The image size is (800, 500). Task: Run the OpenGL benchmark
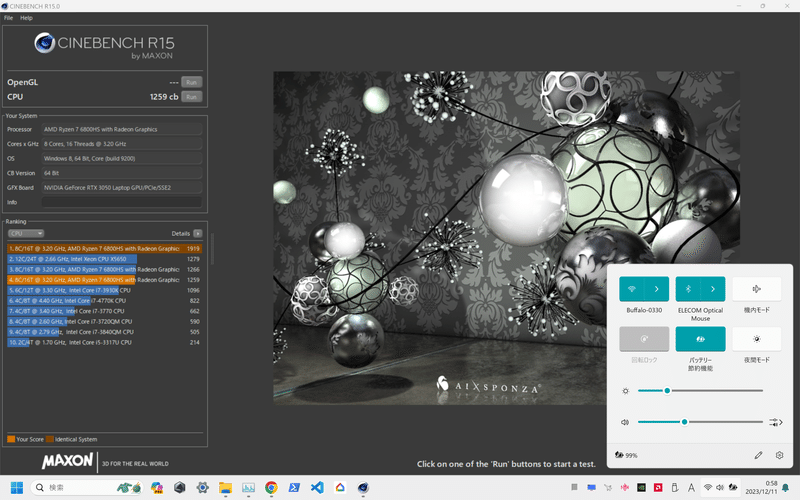(x=191, y=82)
